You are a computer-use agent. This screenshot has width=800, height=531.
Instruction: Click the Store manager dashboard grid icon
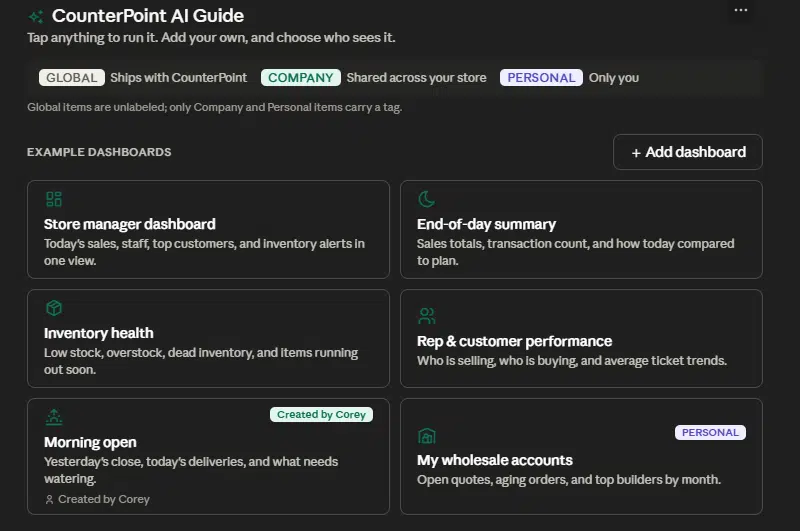pos(54,199)
